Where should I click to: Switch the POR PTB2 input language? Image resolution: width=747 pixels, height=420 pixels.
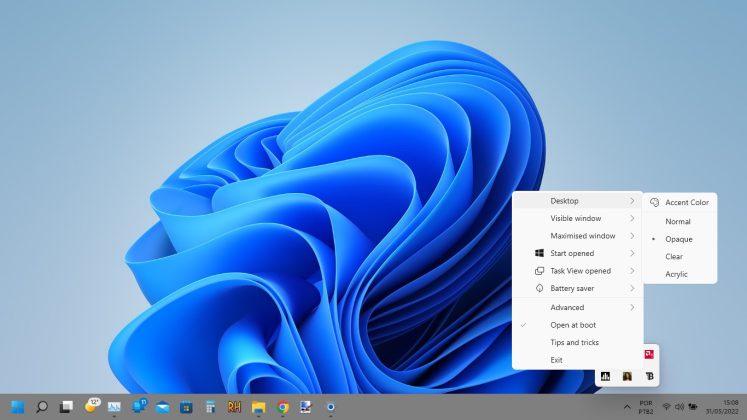coord(646,407)
